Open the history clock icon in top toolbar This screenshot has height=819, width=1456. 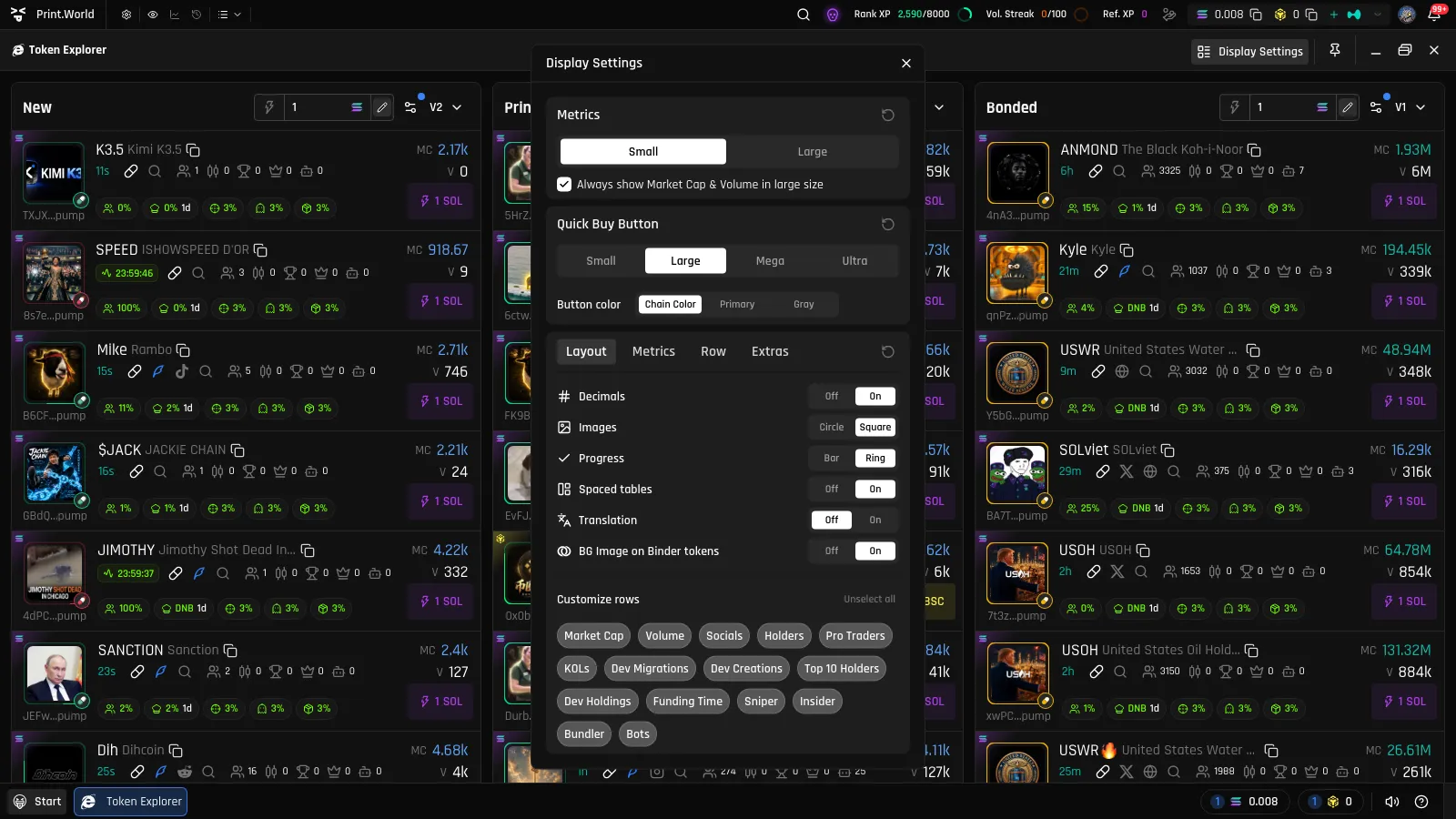click(x=196, y=15)
